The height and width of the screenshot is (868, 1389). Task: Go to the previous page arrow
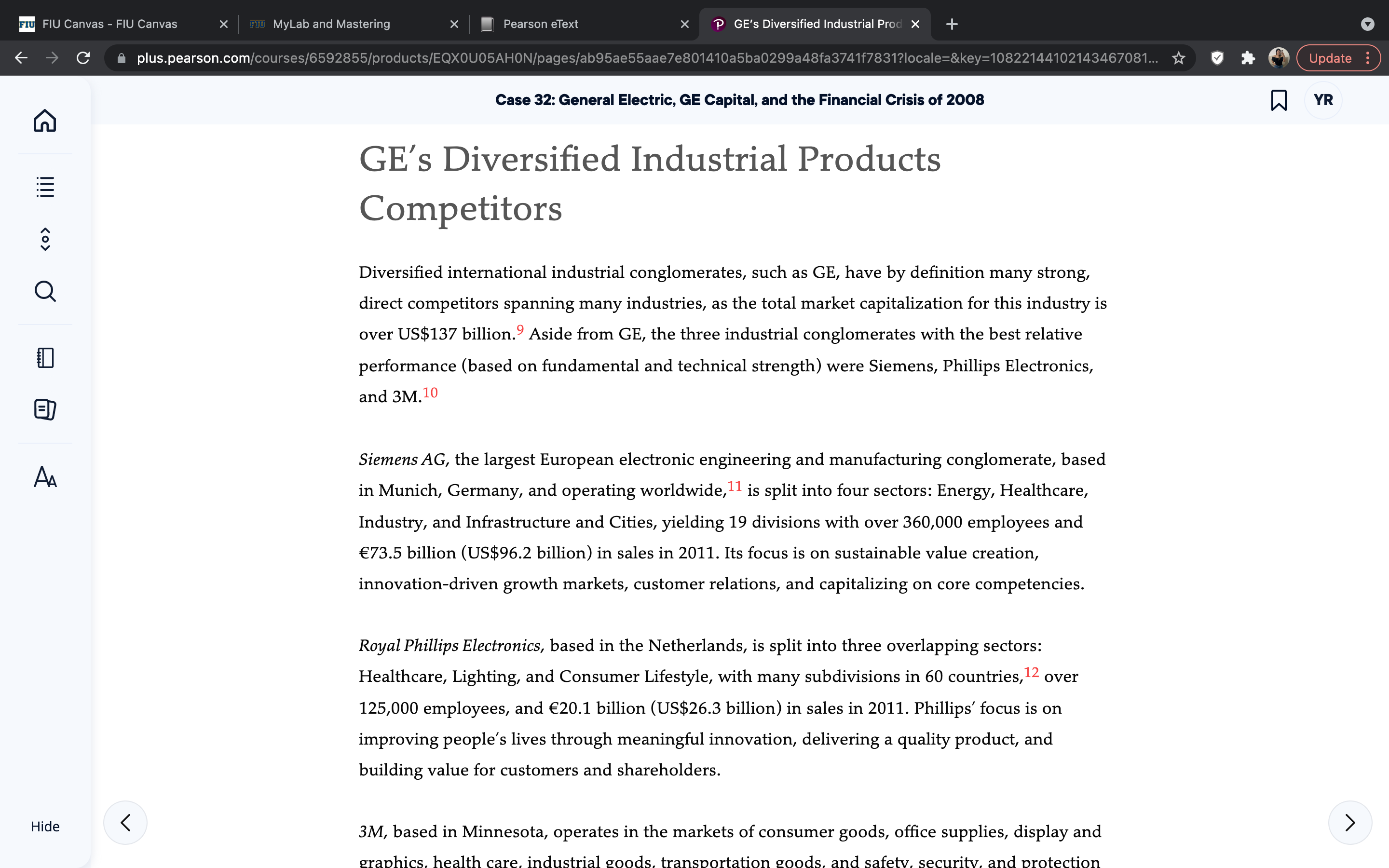coord(125,823)
